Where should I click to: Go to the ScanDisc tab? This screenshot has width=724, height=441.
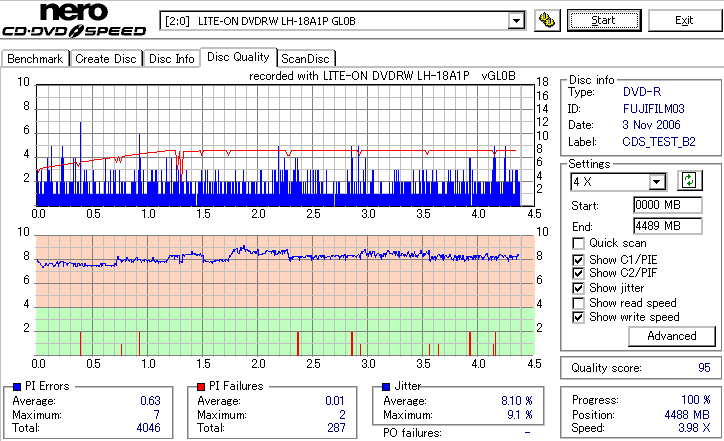coord(305,59)
